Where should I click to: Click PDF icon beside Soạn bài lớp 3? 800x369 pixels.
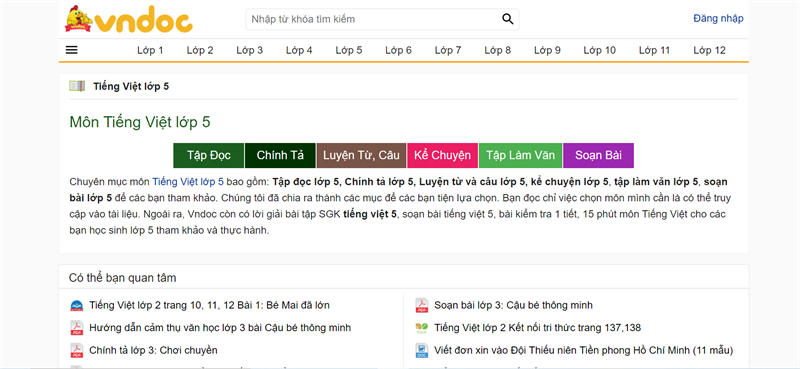pyautogui.click(x=421, y=305)
